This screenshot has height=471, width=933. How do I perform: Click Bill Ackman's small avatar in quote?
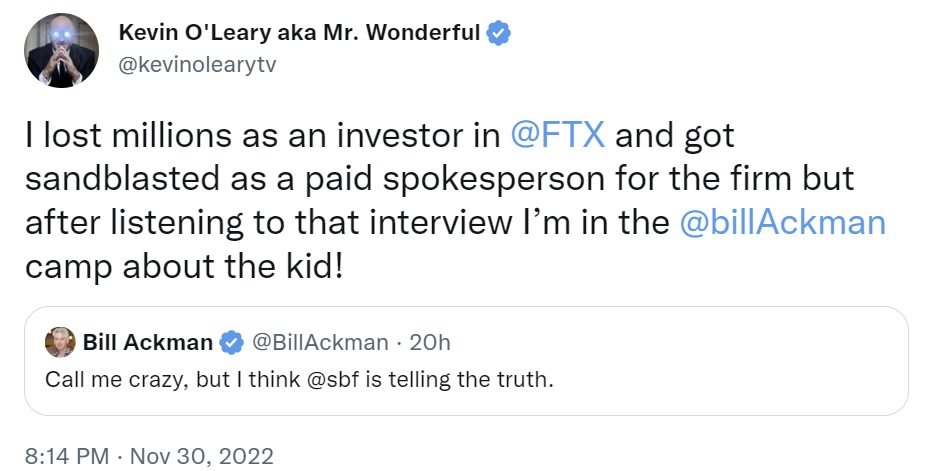61,342
